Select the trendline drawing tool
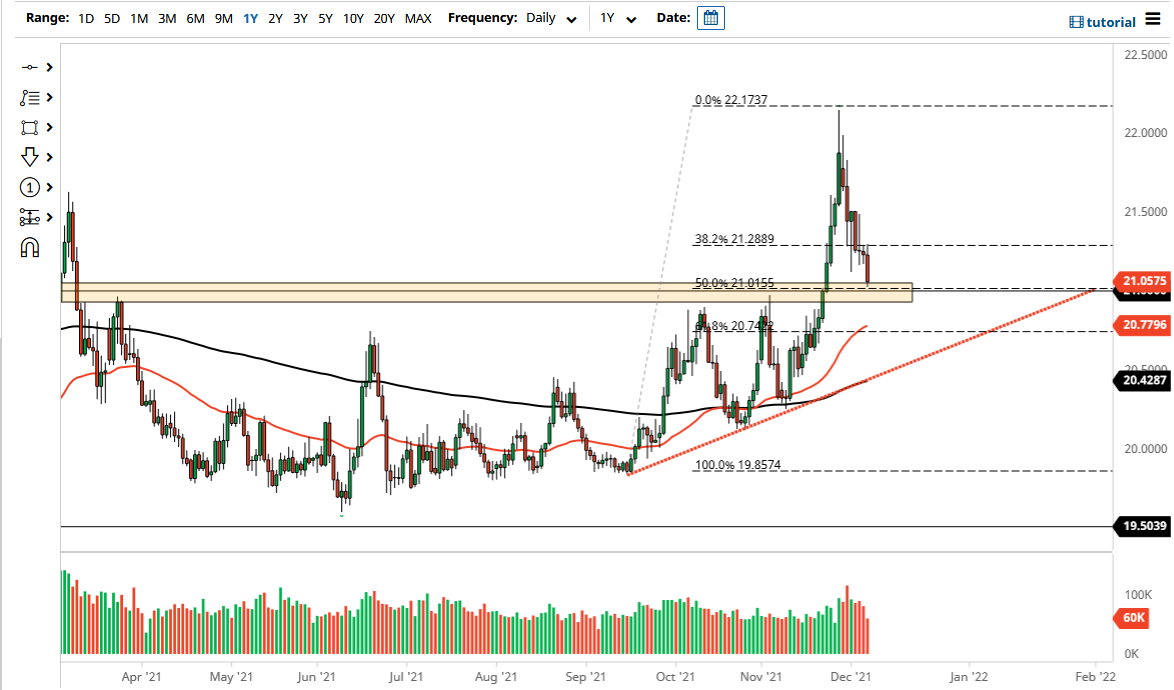The image size is (1174, 690). pyautogui.click(x=30, y=68)
